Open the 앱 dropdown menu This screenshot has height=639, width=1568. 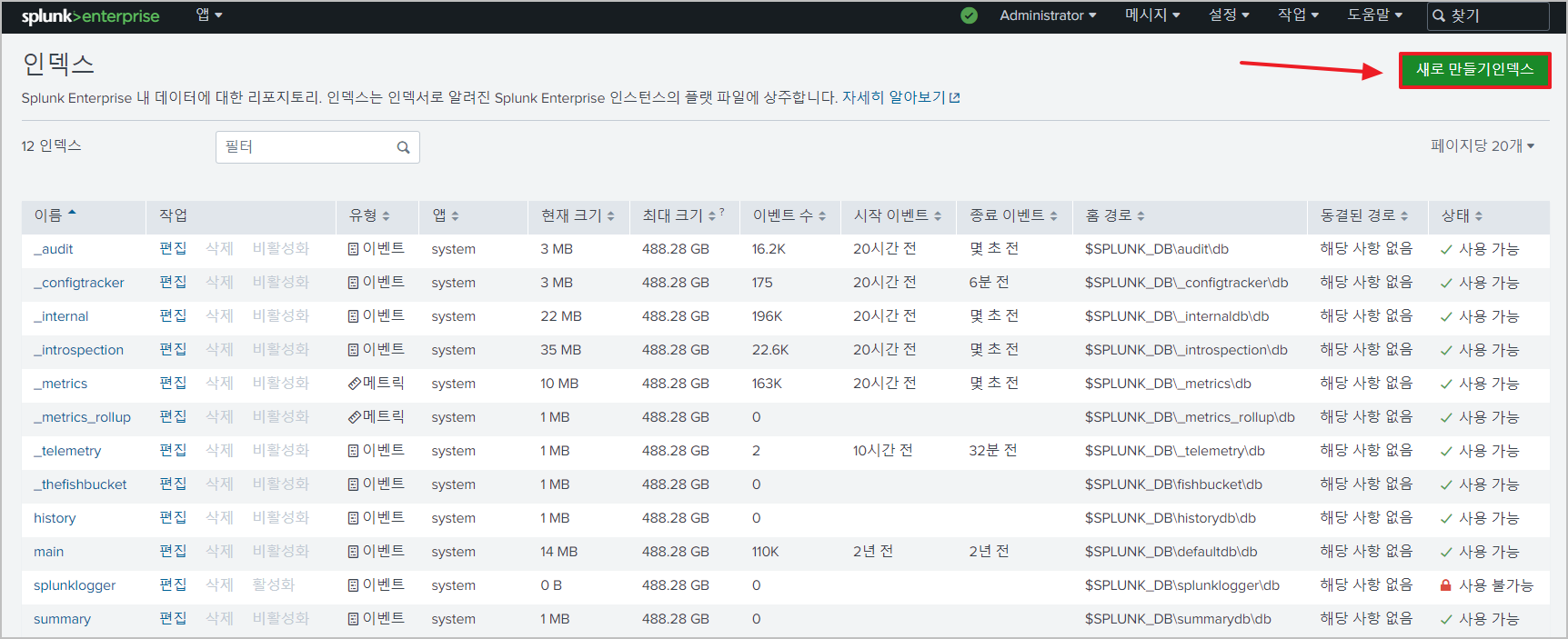pyautogui.click(x=209, y=15)
